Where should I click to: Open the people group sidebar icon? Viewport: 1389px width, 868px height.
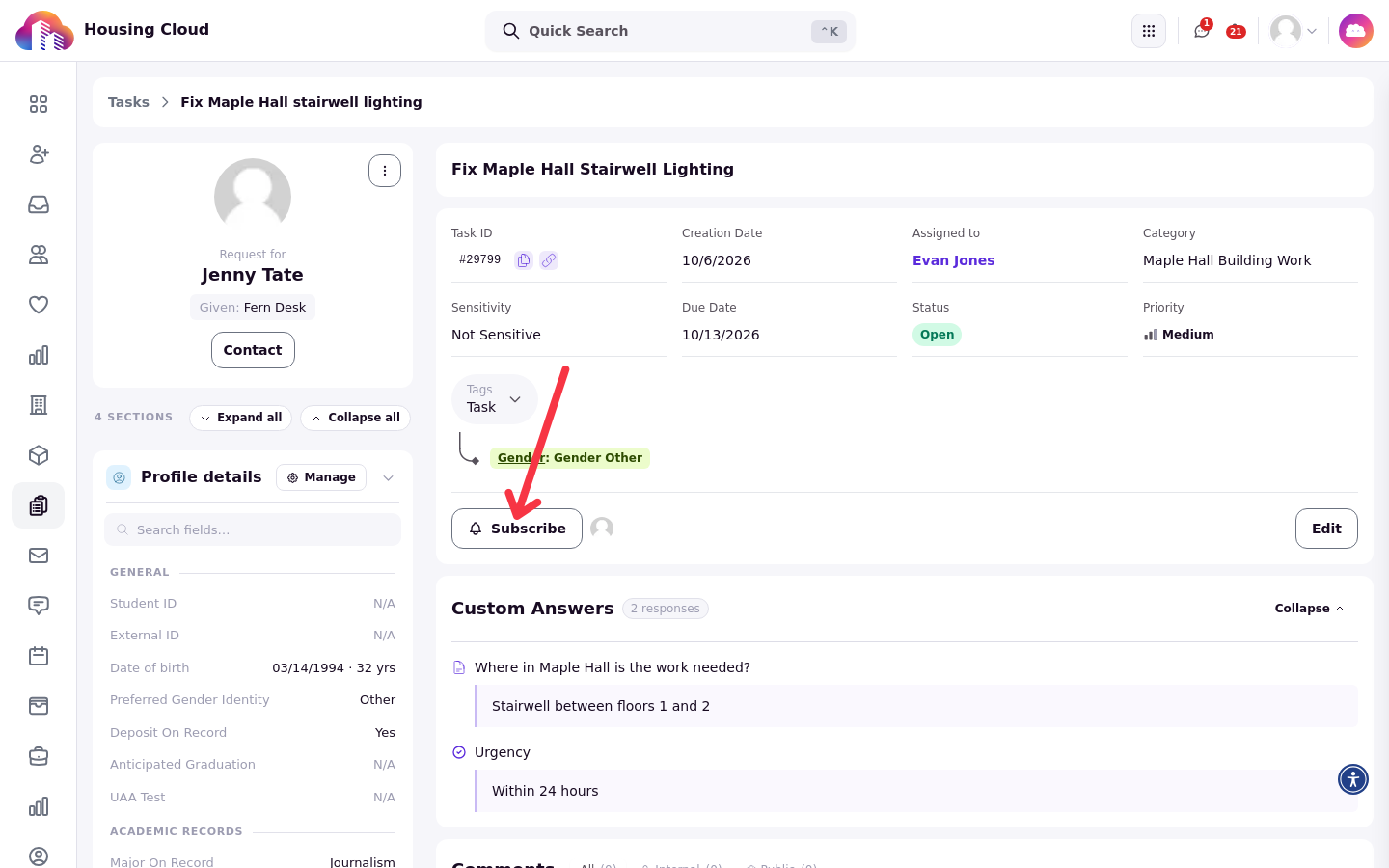click(x=39, y=255)
